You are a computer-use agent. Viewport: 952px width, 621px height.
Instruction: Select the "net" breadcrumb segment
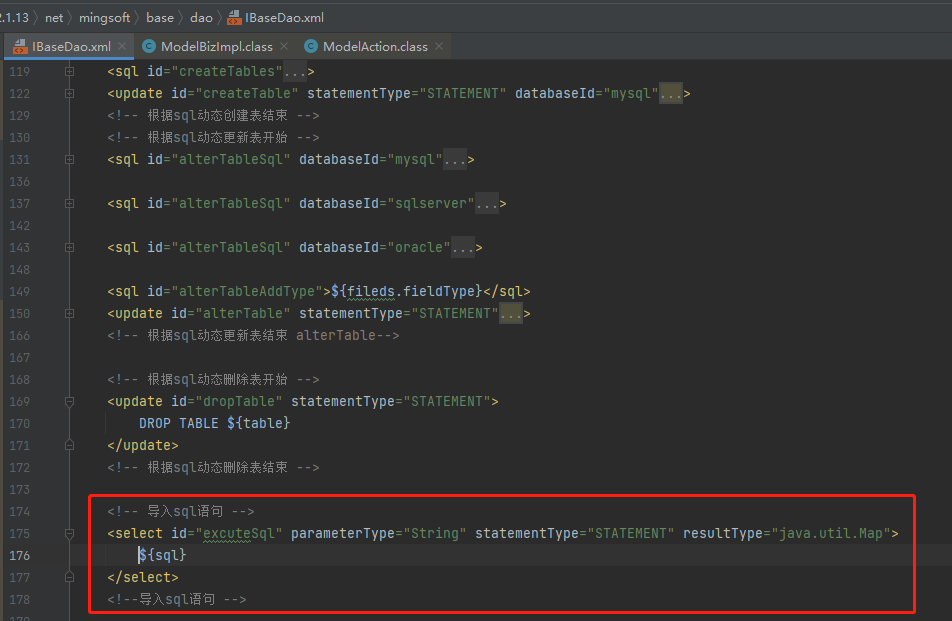(x=54, y=18)
